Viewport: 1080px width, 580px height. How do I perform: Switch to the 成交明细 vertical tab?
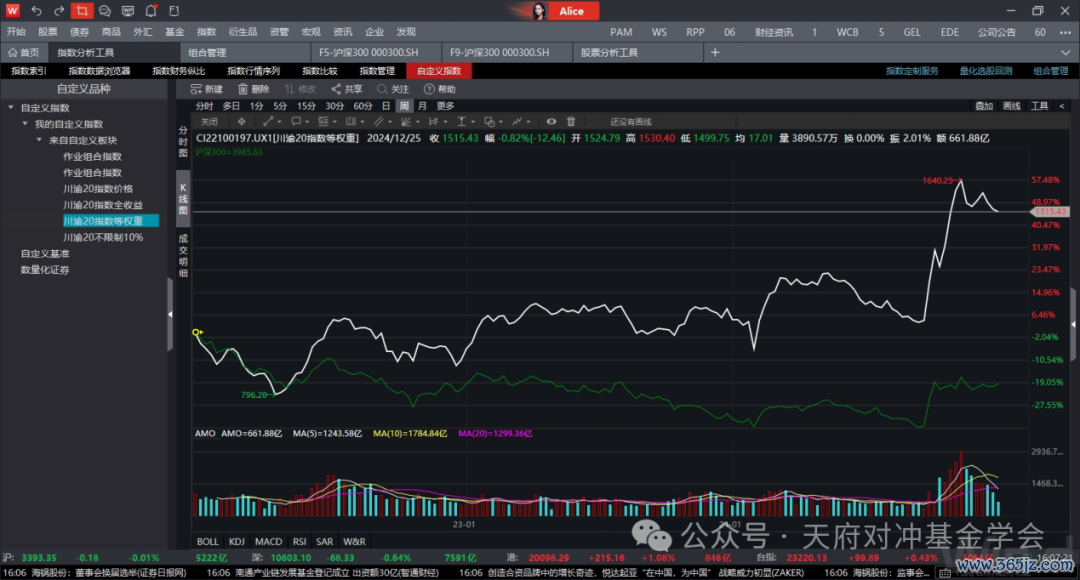[183, 256]
